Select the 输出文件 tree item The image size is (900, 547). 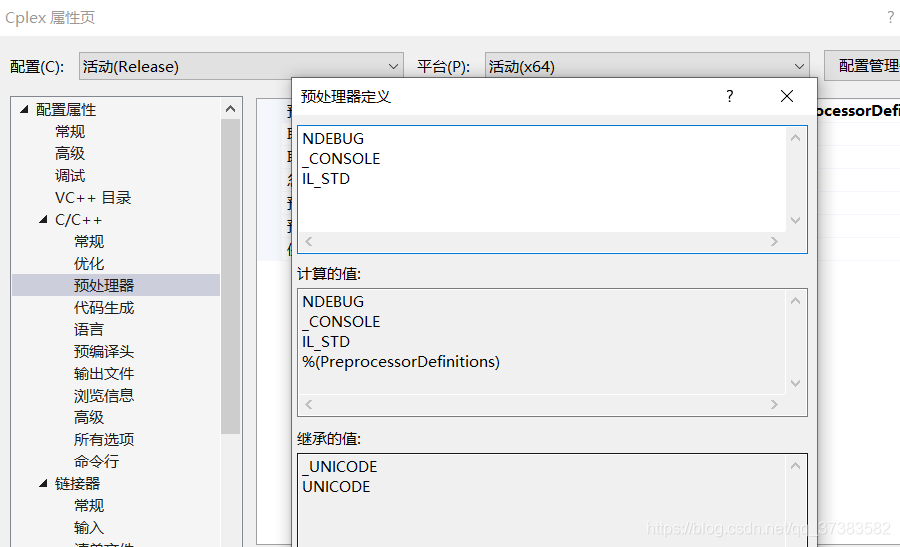click(x=104, y=374)
